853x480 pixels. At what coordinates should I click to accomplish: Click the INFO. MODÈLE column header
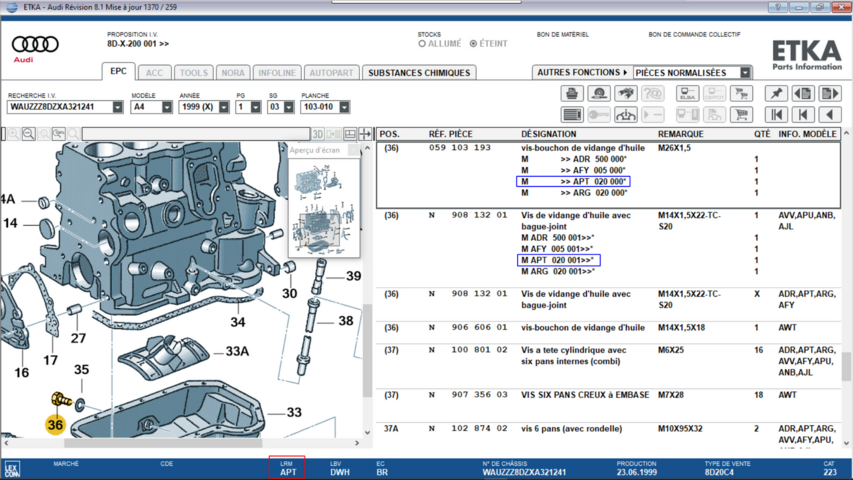point(807,134)
